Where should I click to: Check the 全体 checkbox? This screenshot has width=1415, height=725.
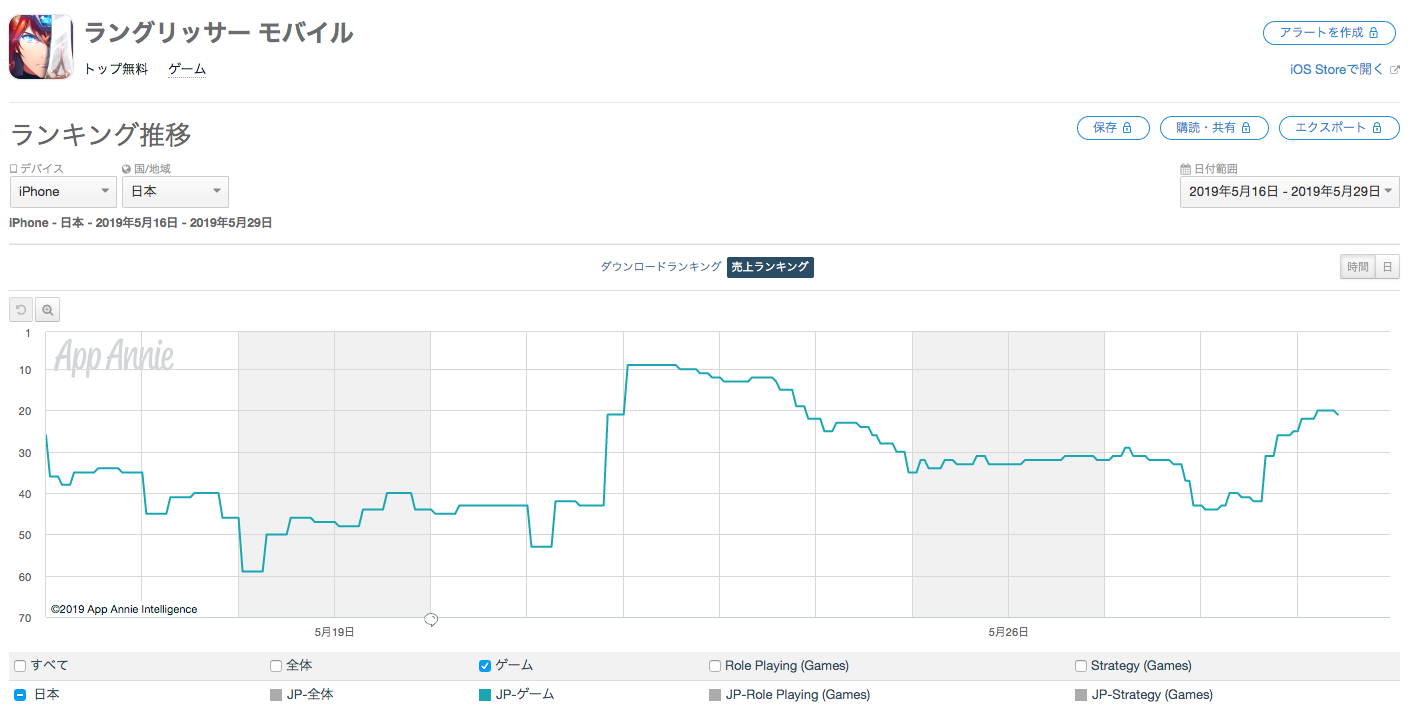[276, 666]
